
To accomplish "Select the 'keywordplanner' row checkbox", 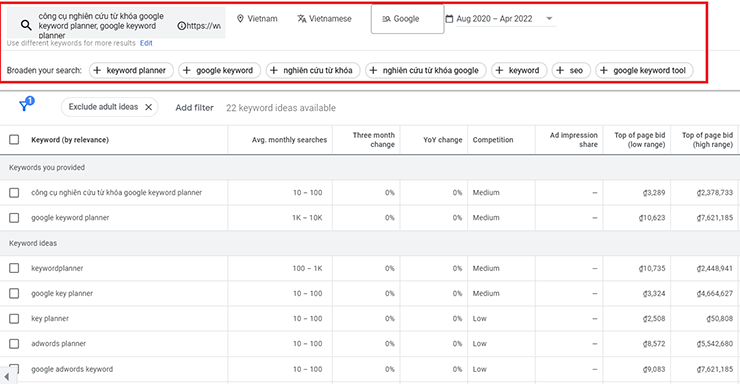I will (x=14, y=268).
